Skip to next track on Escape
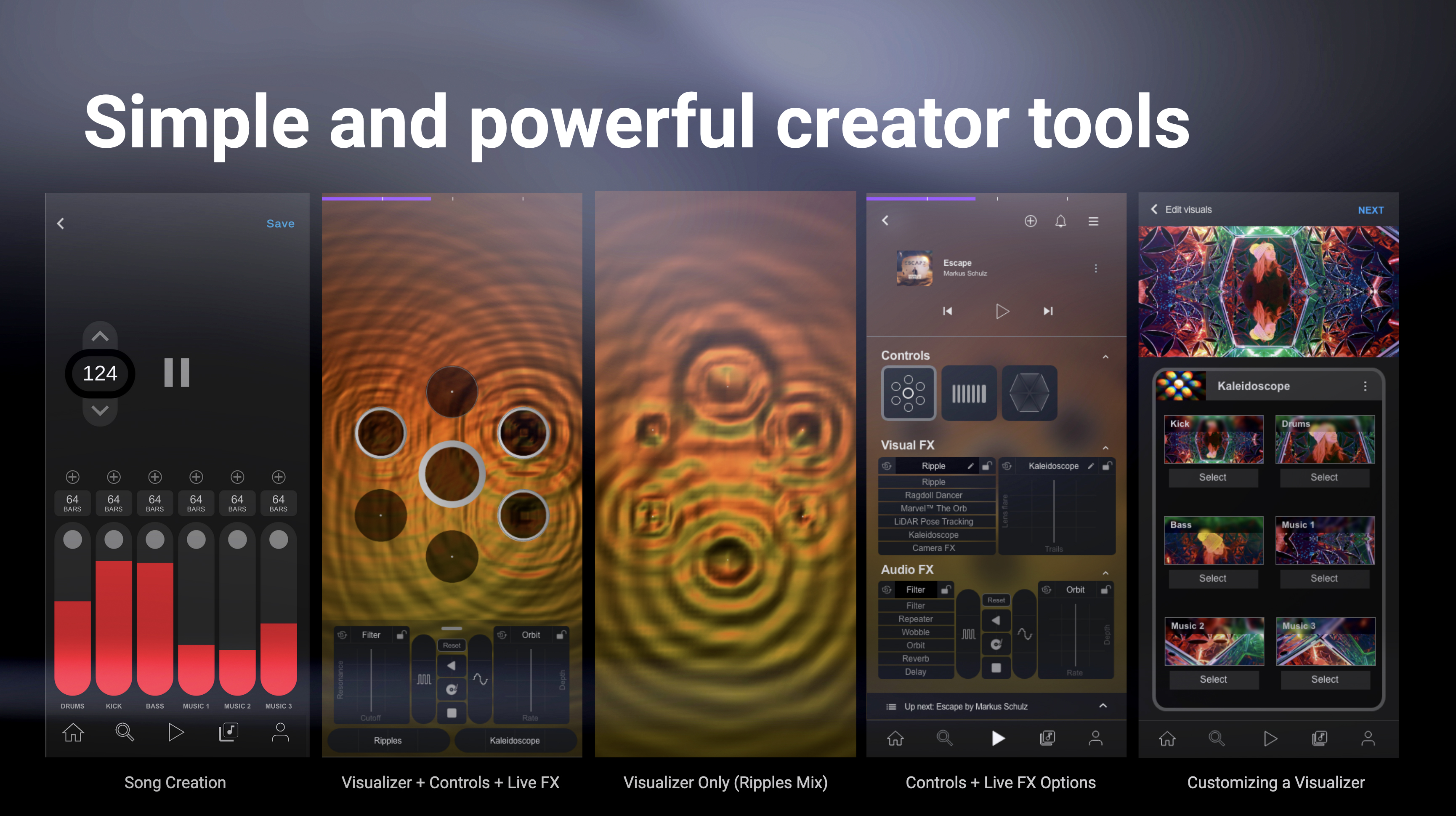Viewport: 1456px width, 816px height. (x=1048, y=311)
